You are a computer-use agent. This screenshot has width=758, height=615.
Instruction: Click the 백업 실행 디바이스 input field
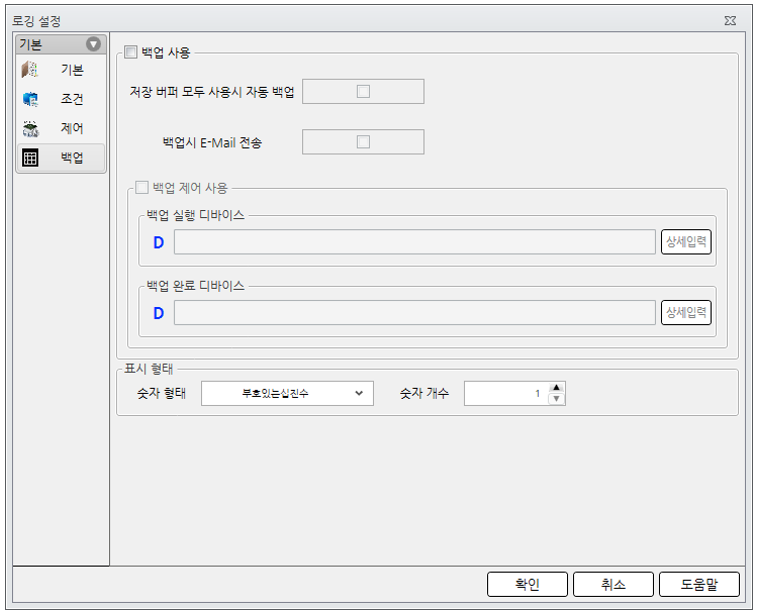coord(414,242)
